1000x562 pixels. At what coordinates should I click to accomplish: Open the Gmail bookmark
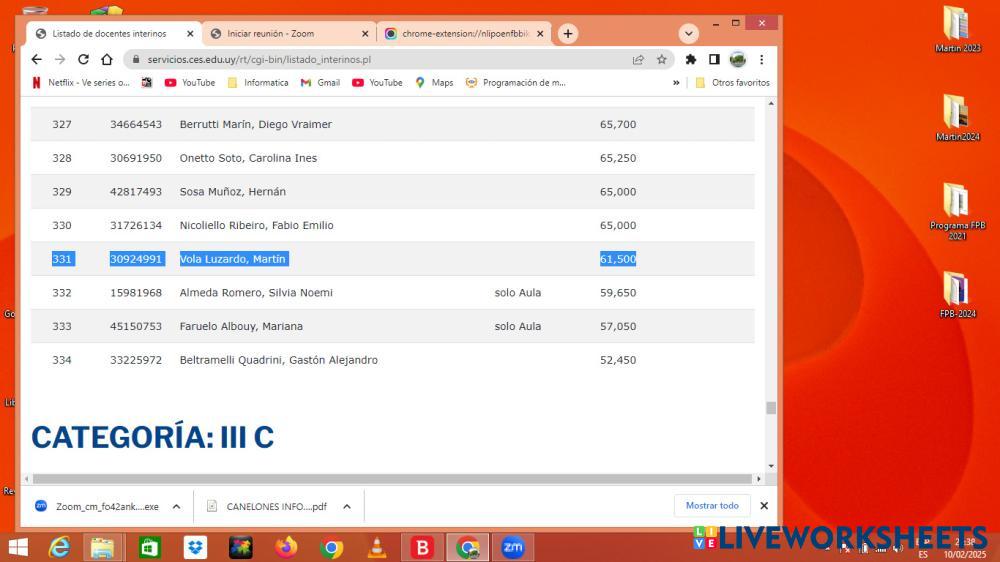click(320, 83)
